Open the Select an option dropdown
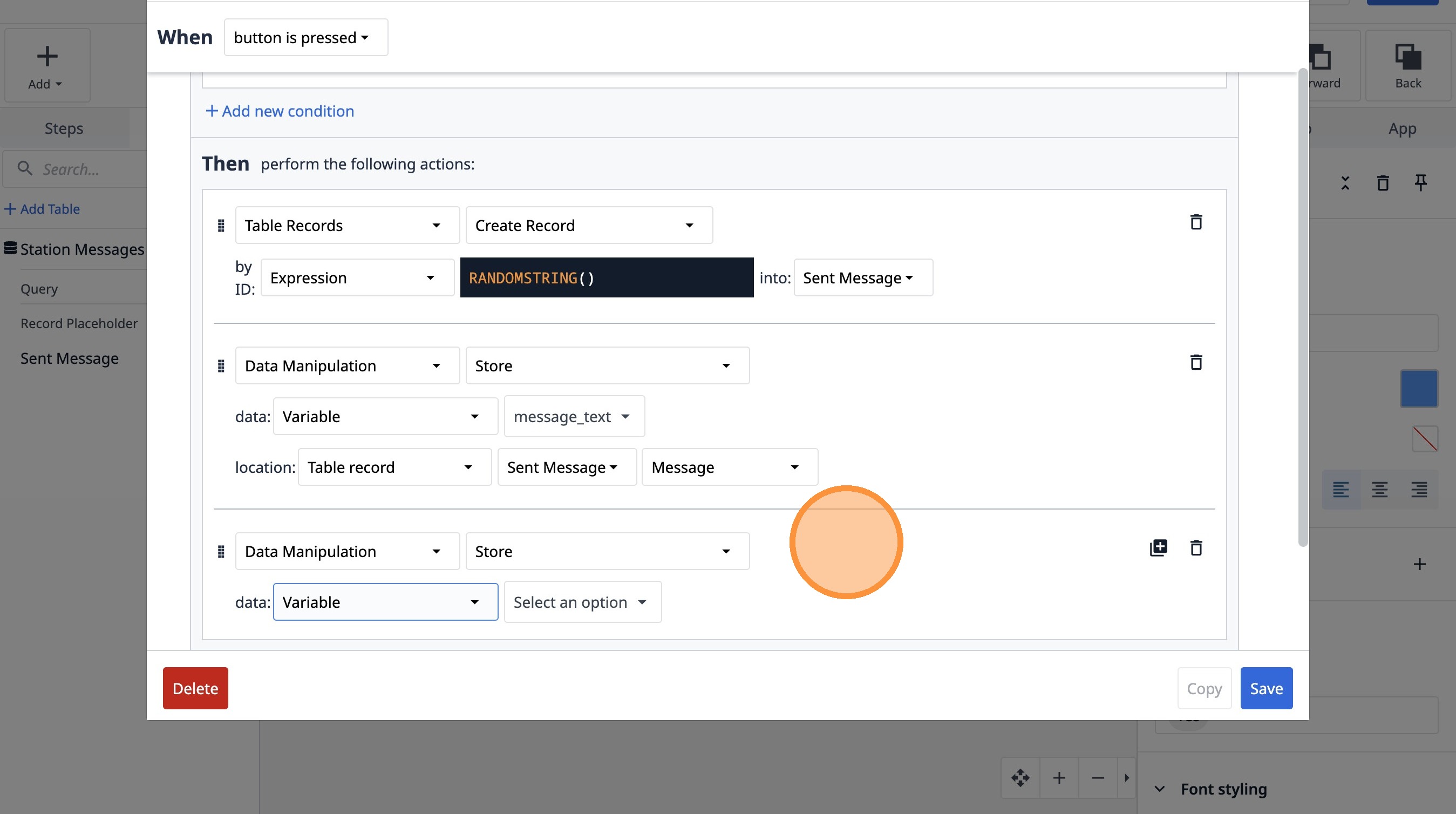 582,602
